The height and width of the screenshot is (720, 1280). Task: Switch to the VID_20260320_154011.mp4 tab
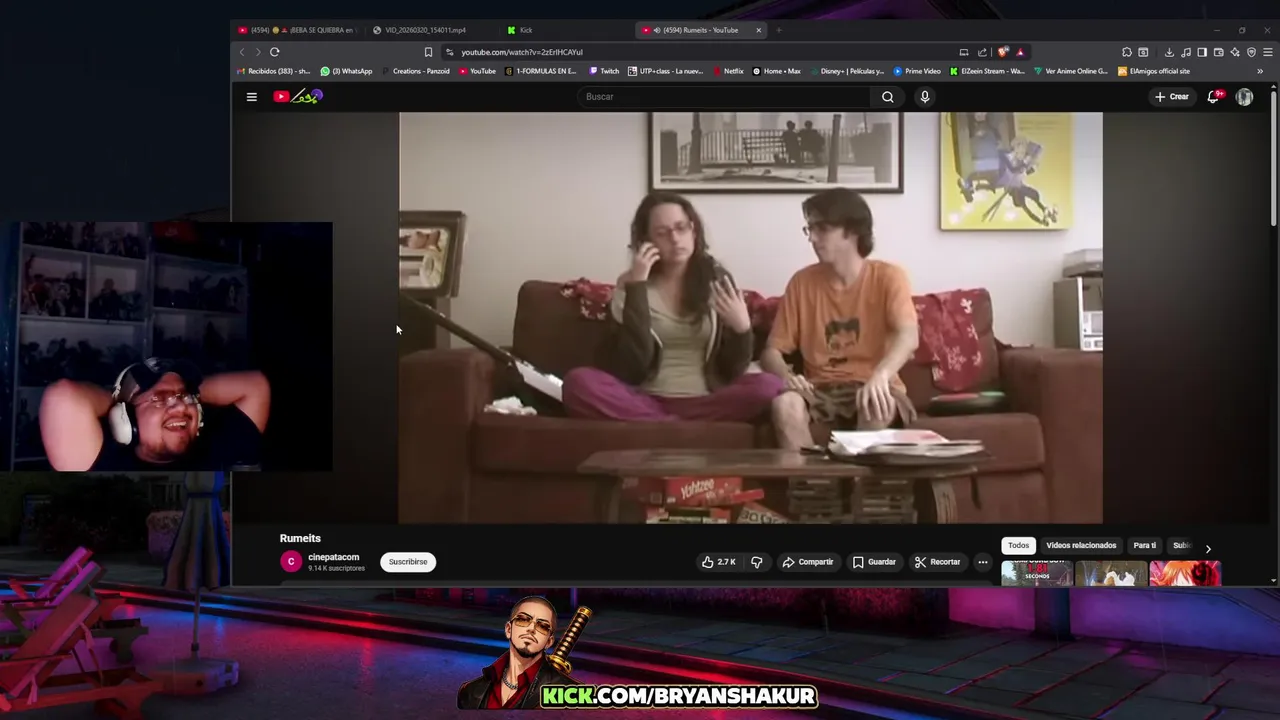click(430, 30)
